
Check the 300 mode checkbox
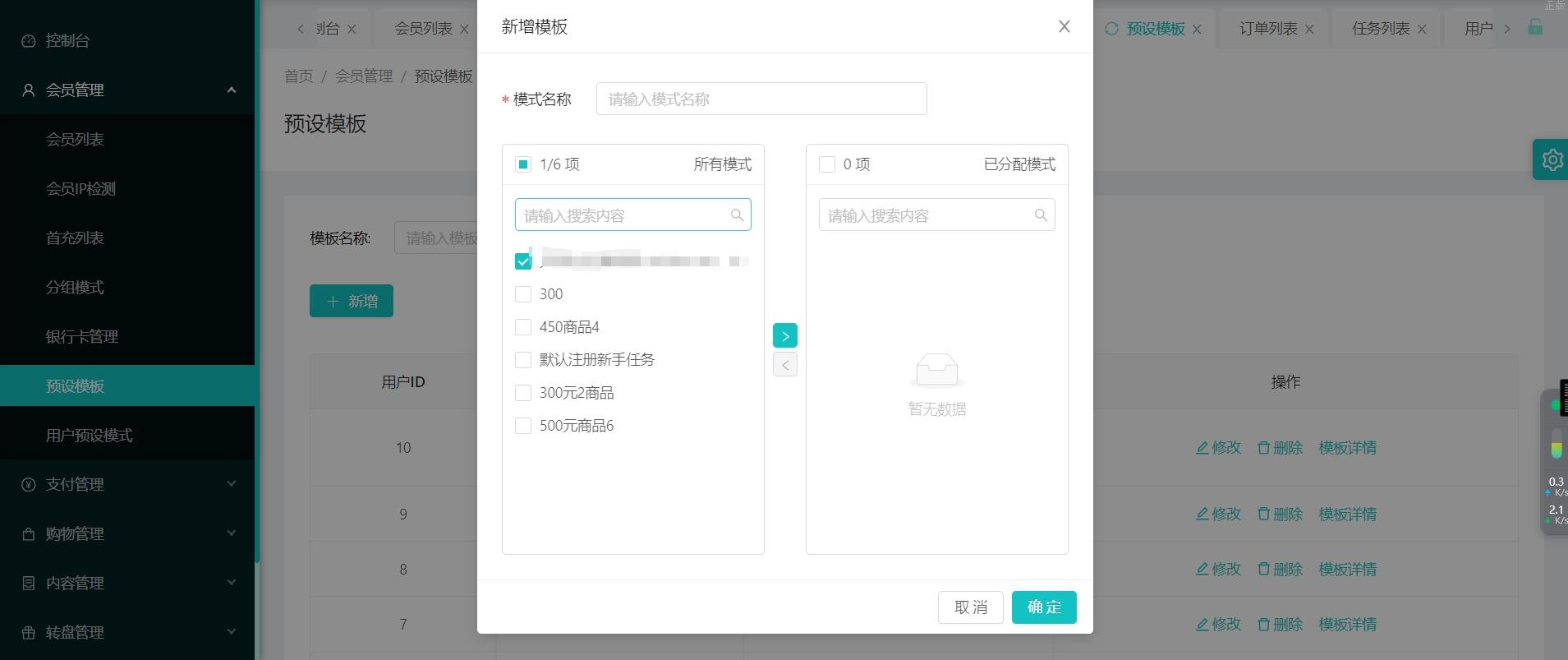(x=523, y=294)
